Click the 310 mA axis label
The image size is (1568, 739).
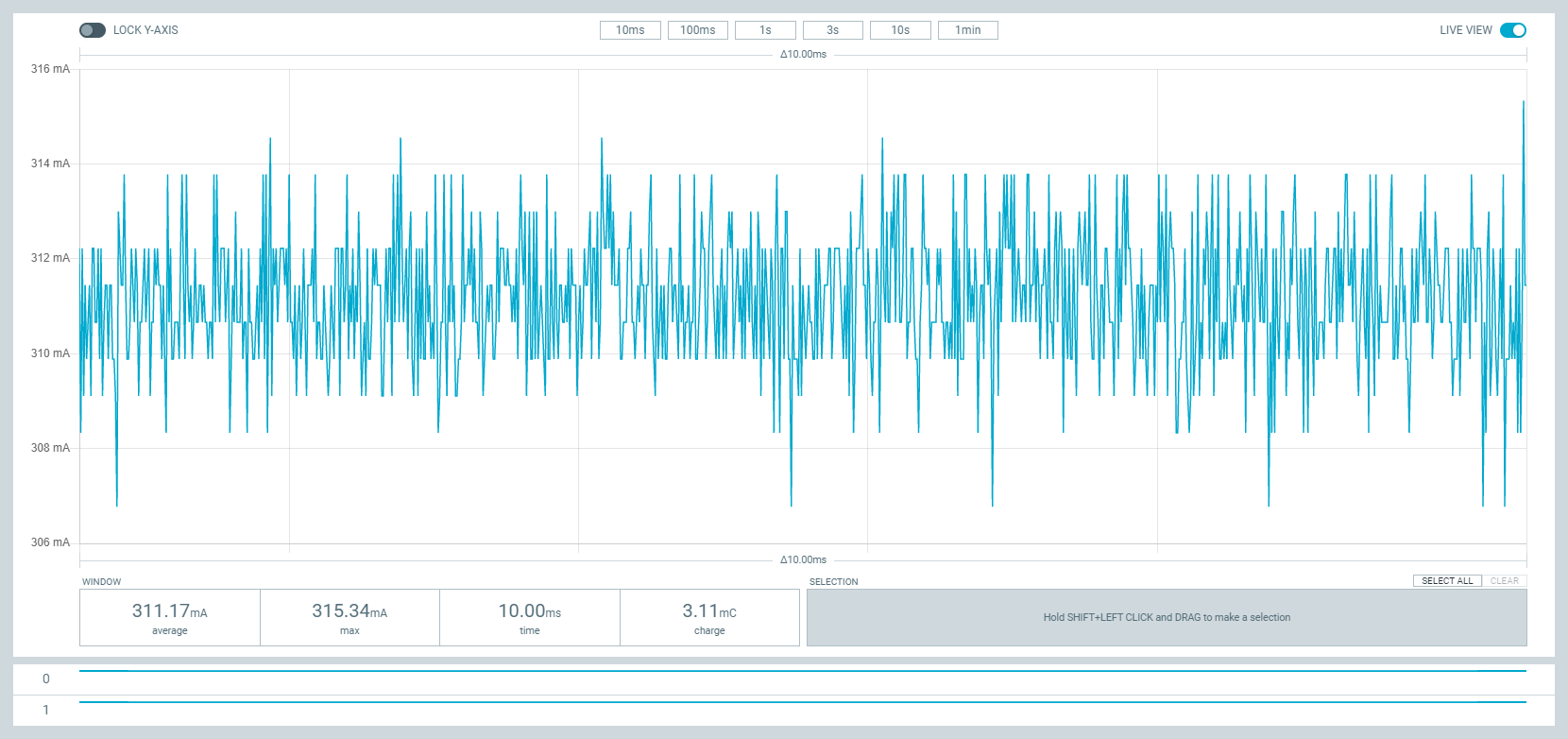[x=50, y=353]
